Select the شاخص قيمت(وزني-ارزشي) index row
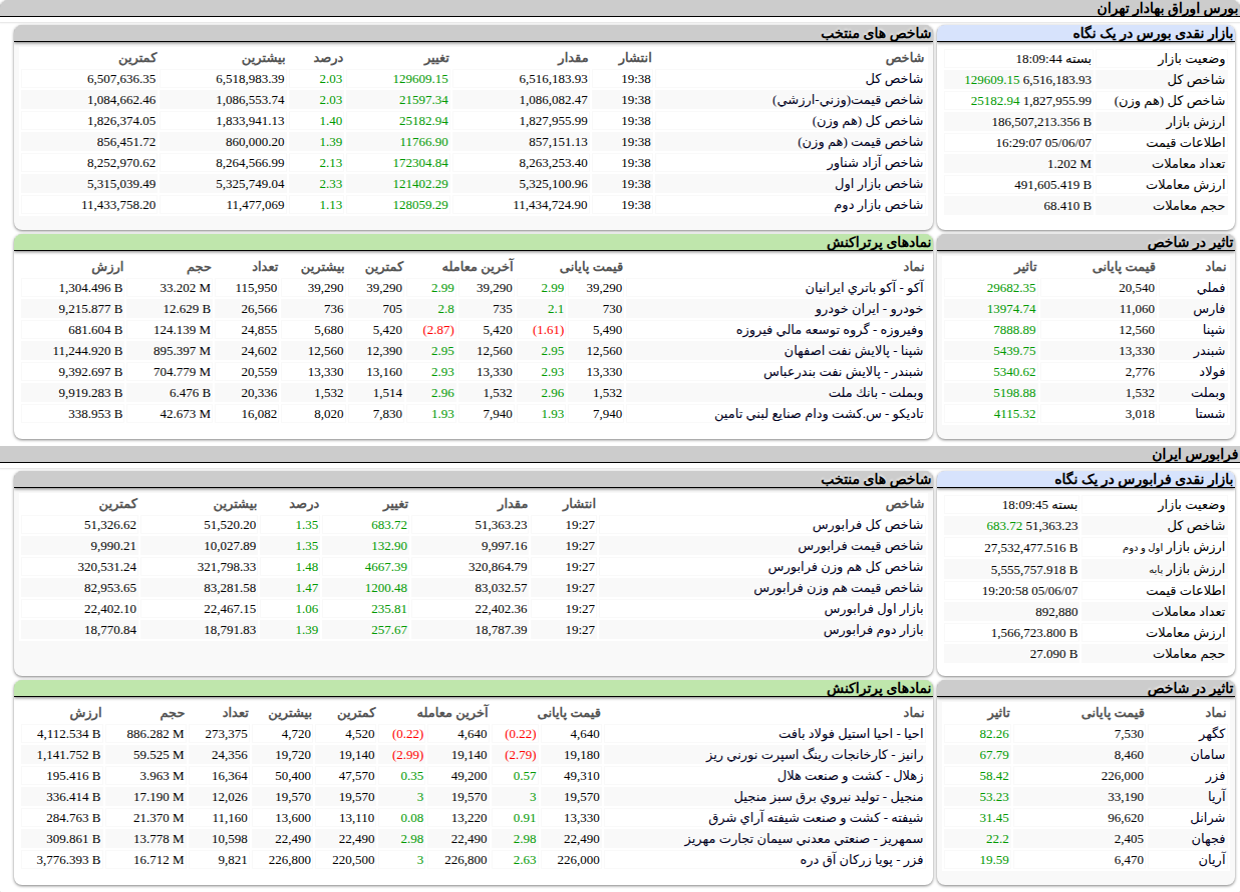The width and height of the screenshot is (1240, 892). click(x=474, y=100)
